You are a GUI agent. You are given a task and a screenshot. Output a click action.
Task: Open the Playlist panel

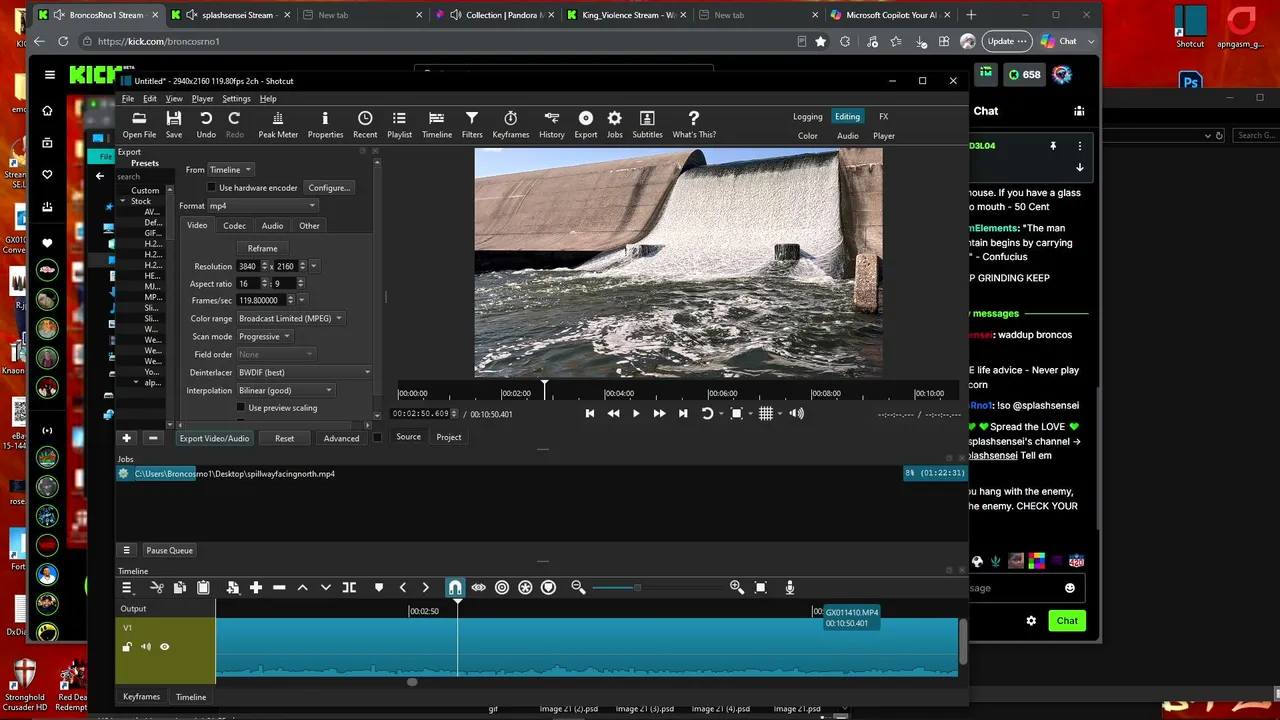(x=399, y=124)
